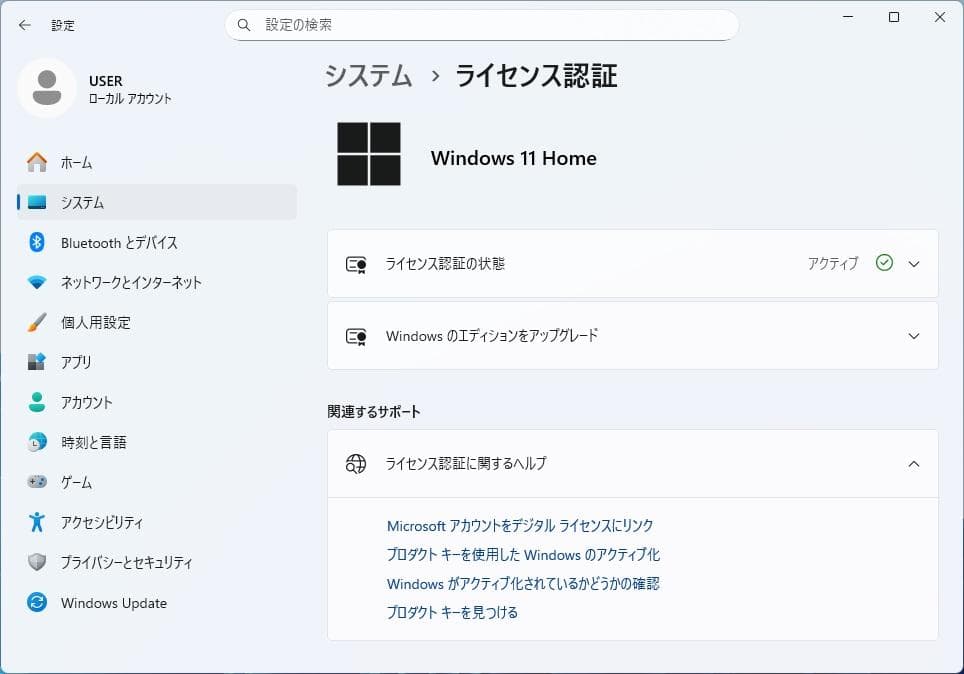This screenshot has width=964, height=674.
Task: Open ホーム in the sidebar
Action: [x=157, y=162]
